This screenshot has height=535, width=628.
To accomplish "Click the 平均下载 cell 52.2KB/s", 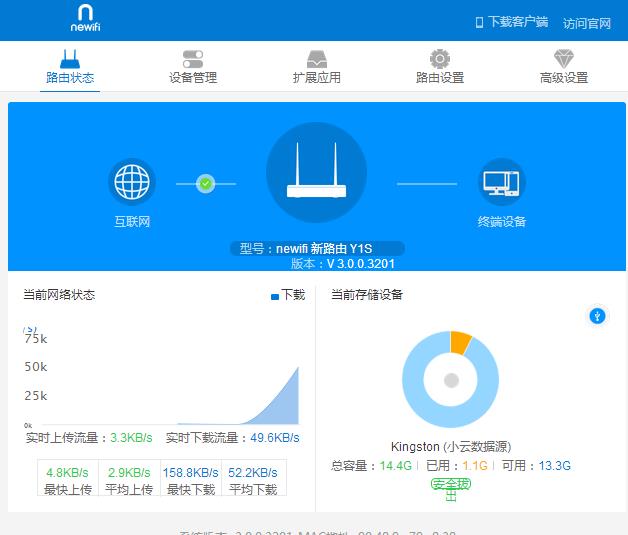I will coord(253,478).
